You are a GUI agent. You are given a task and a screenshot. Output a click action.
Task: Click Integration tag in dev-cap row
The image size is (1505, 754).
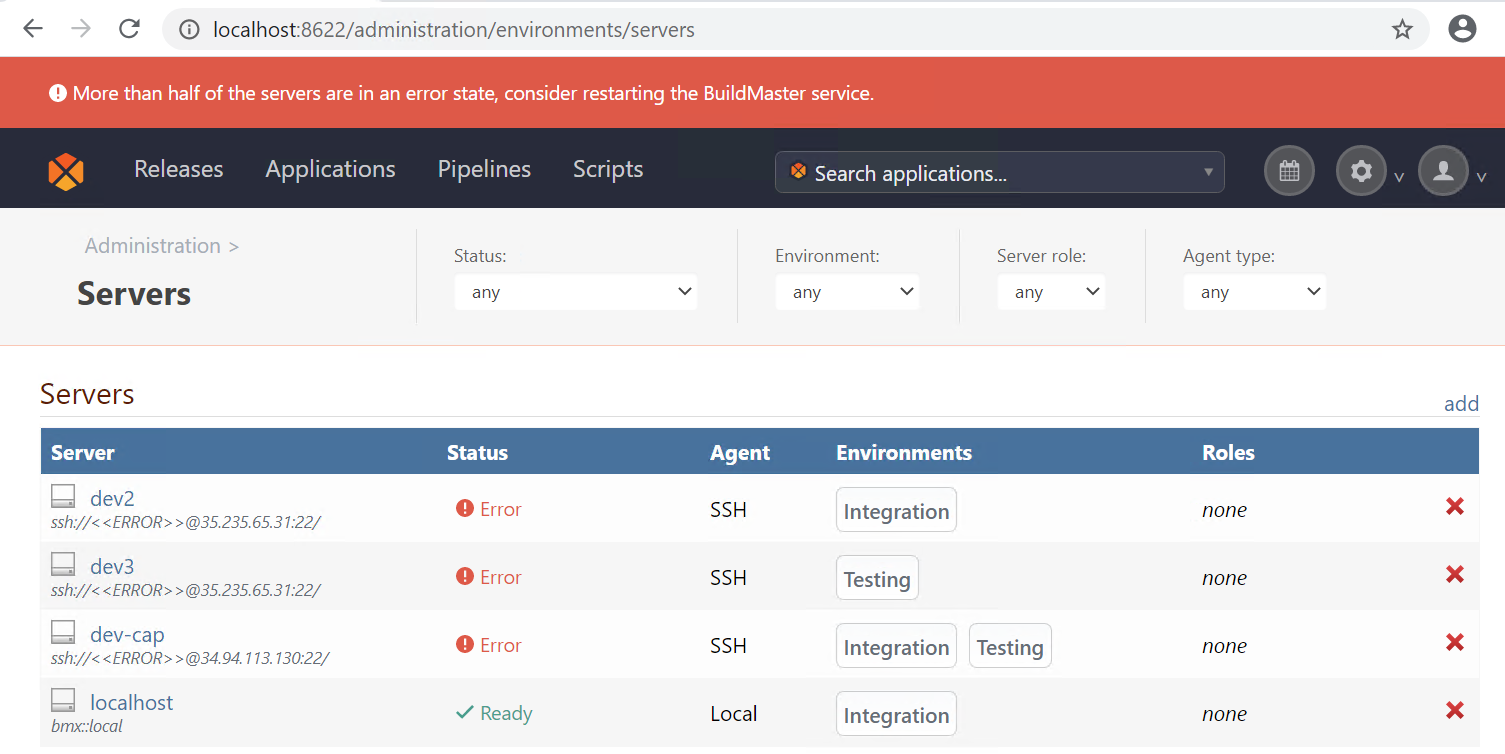pos(896,646)
